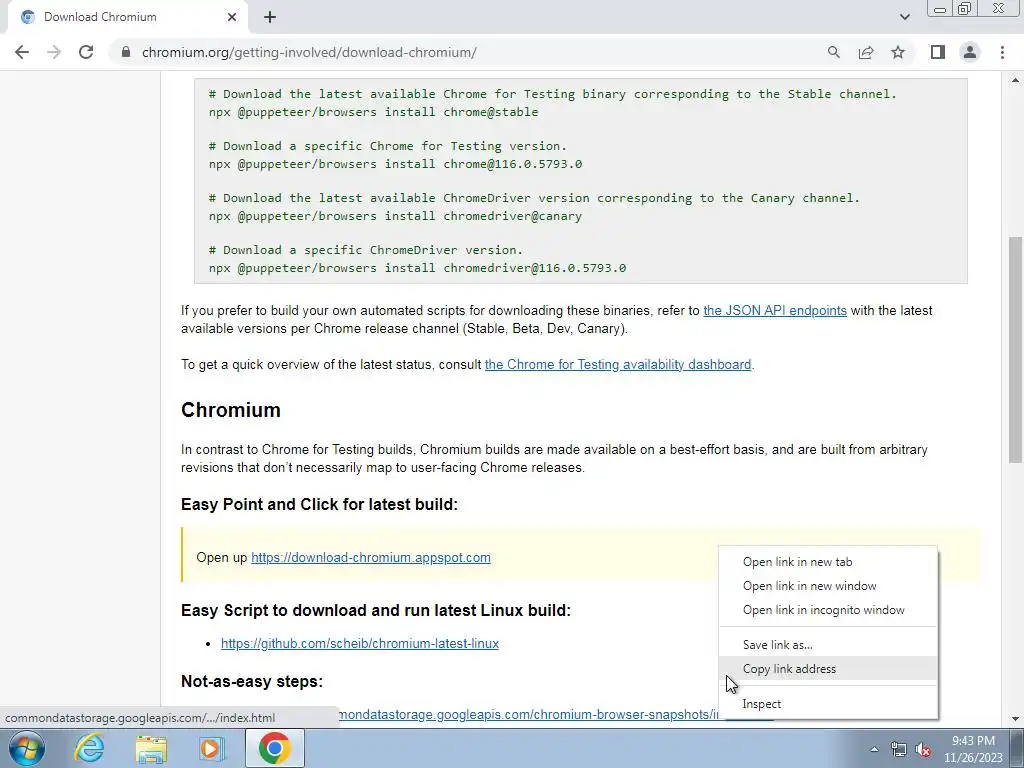Toggle the browser side panel
1024x768 pixels.
[938, 52]
